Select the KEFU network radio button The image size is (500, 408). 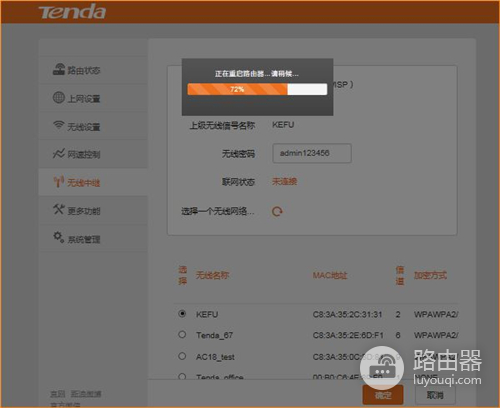coord(182,313)
